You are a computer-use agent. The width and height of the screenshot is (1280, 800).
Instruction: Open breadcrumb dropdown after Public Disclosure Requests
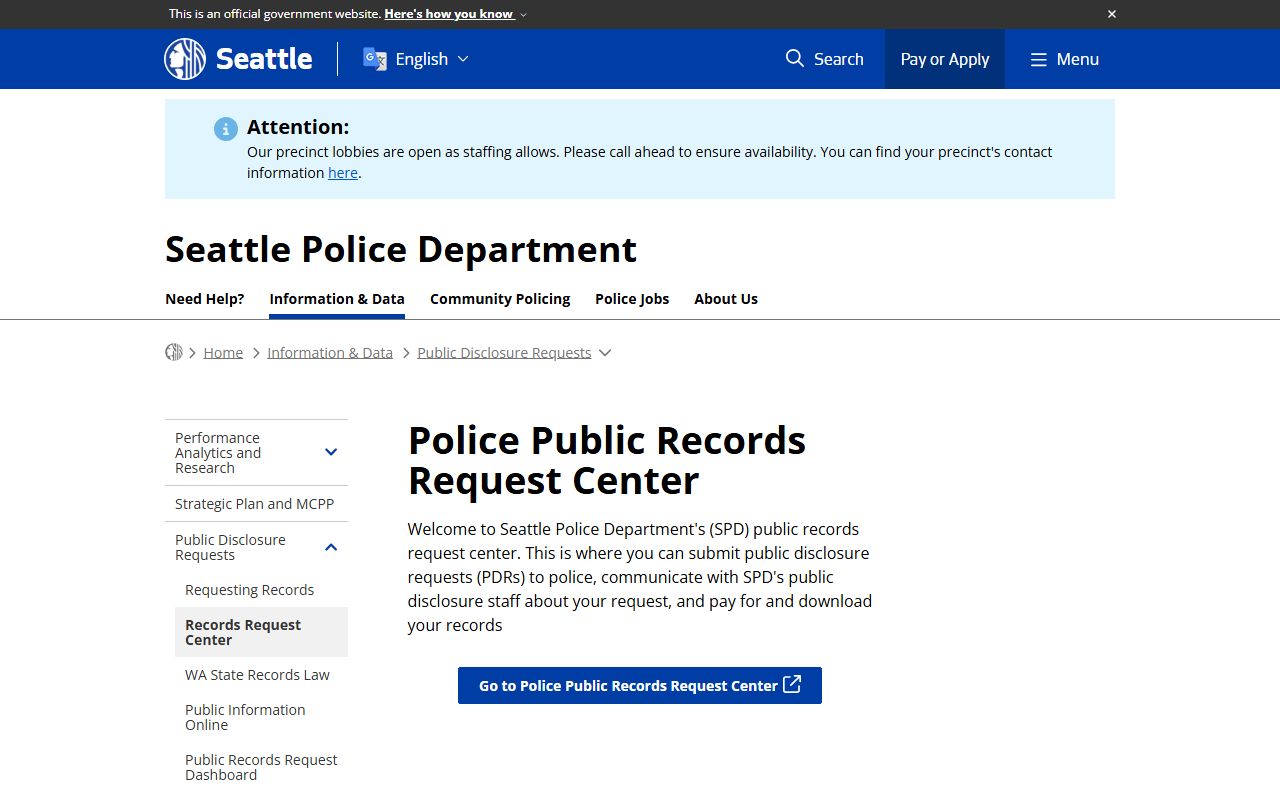coord(605,352)
